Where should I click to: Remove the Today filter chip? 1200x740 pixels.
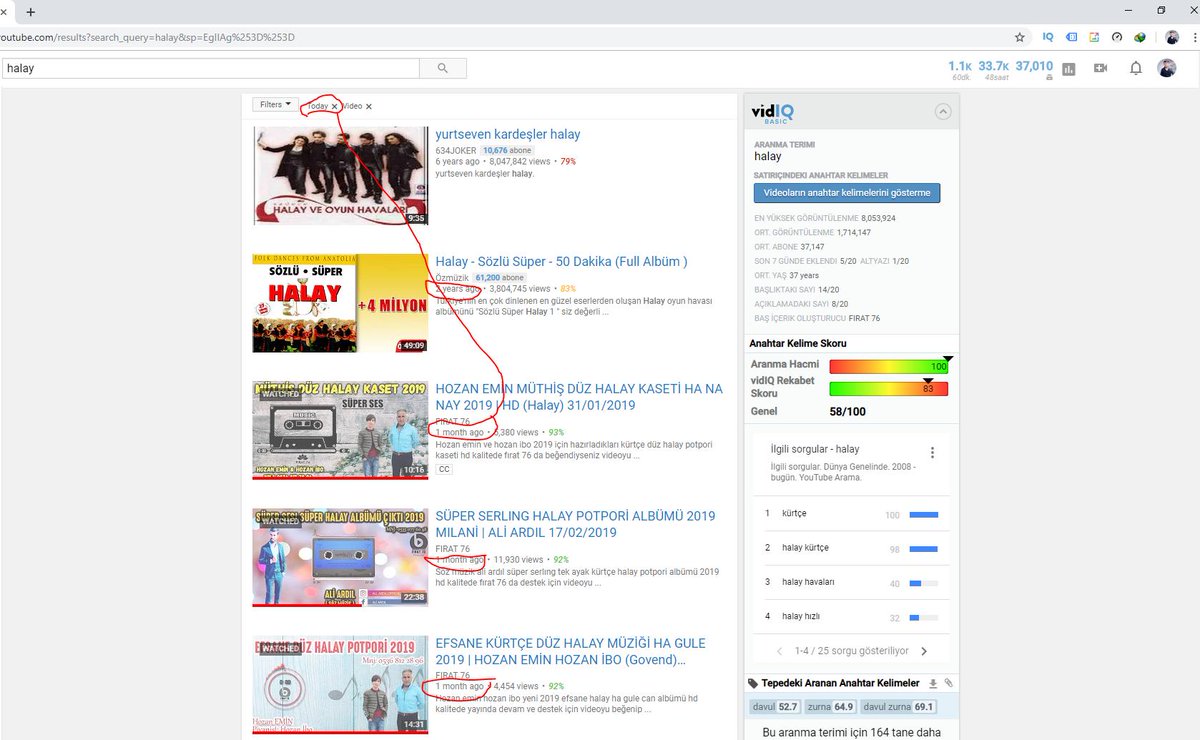tap(335, 106)
